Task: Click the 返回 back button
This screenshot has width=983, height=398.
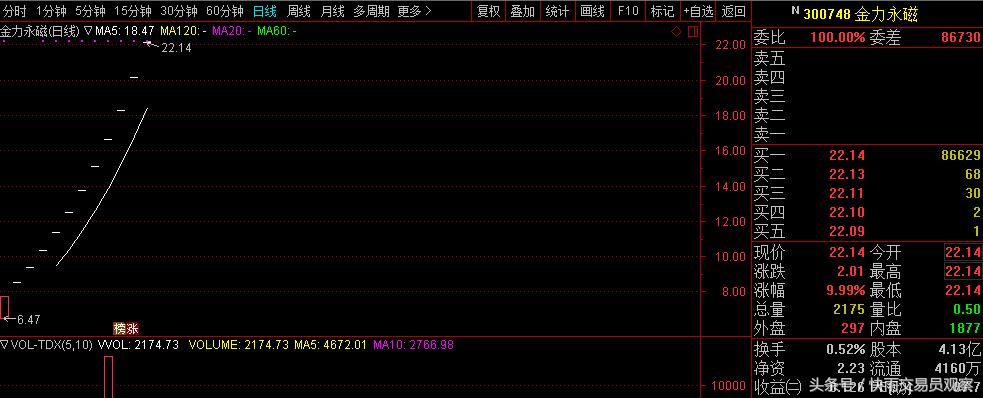Action: (733, 11)
